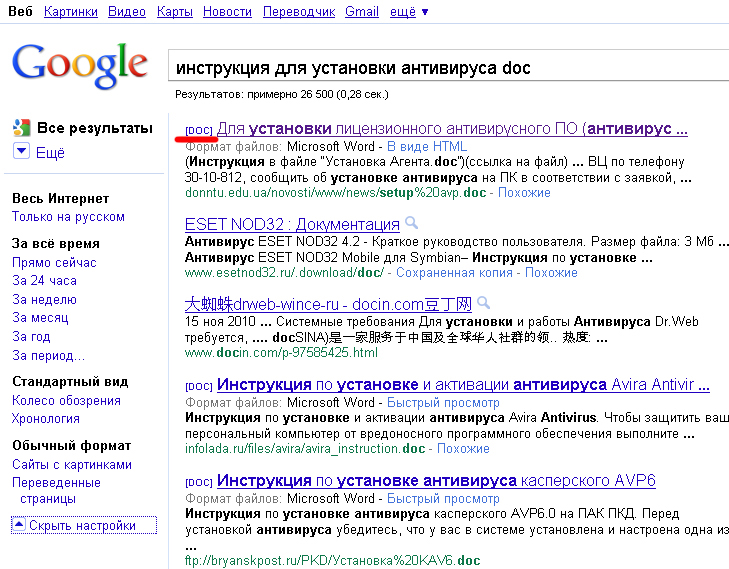Filter results by 'Прямо сейчас'
Screen dimensions: 729x569
(x=54, y=263)
